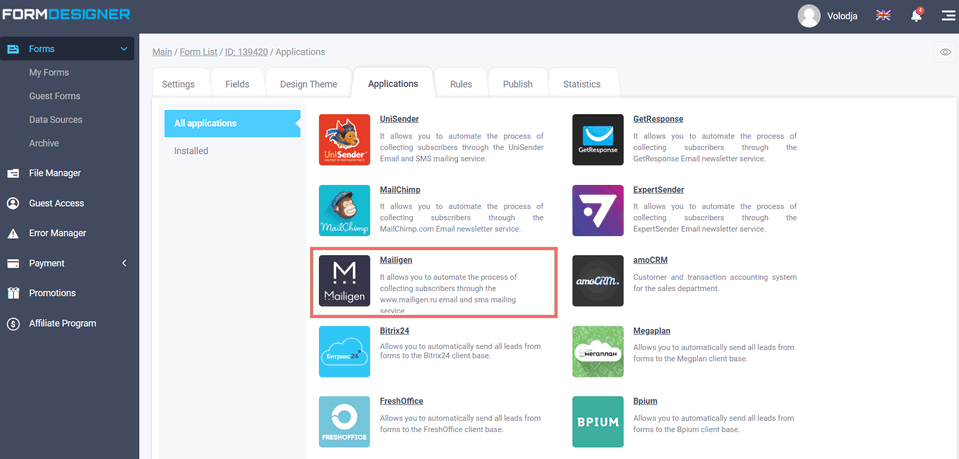The image size is (959, 459).
Task: Open the UniSender app logo
Action: tap(344, 140)
